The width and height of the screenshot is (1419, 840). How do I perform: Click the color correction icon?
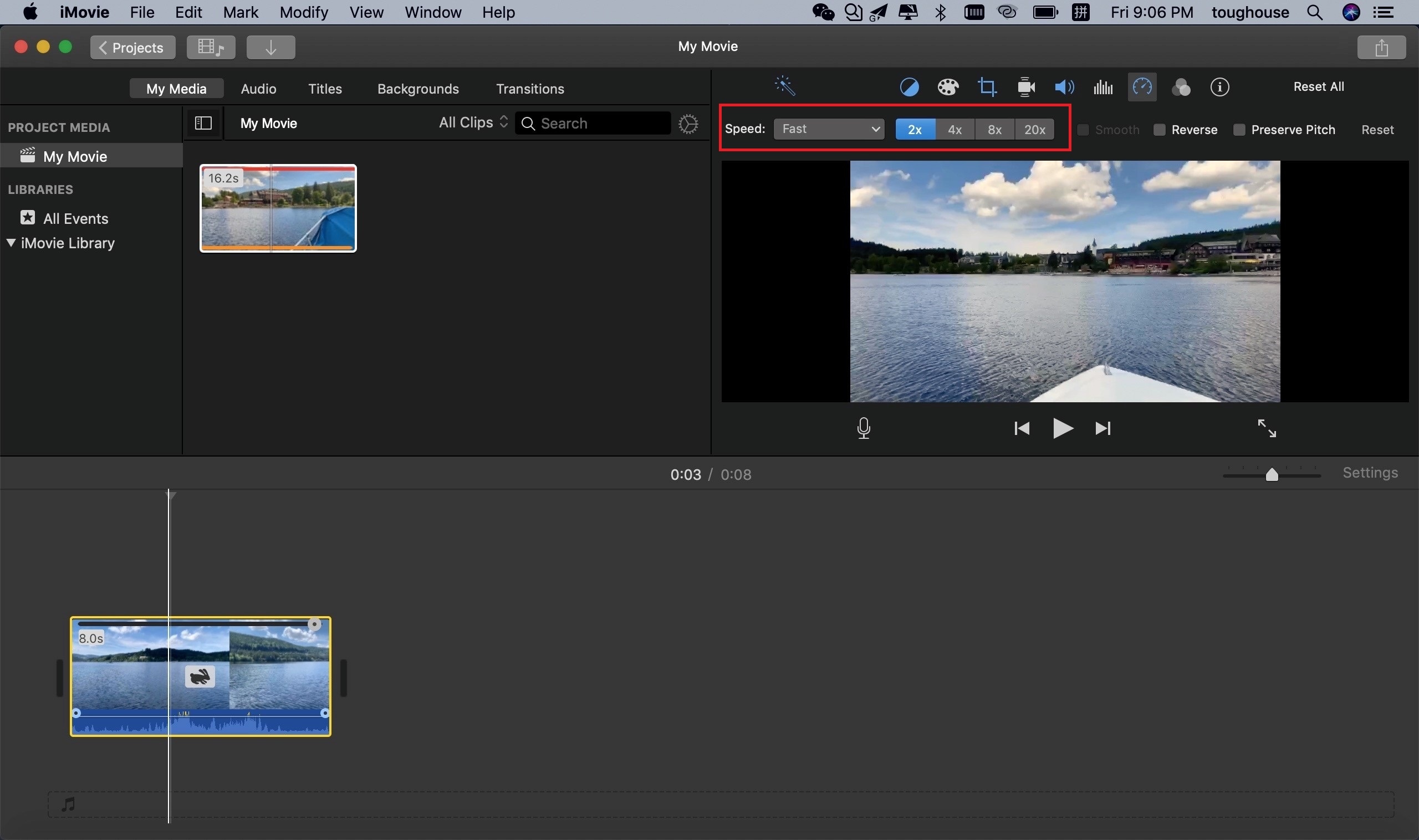948,87
